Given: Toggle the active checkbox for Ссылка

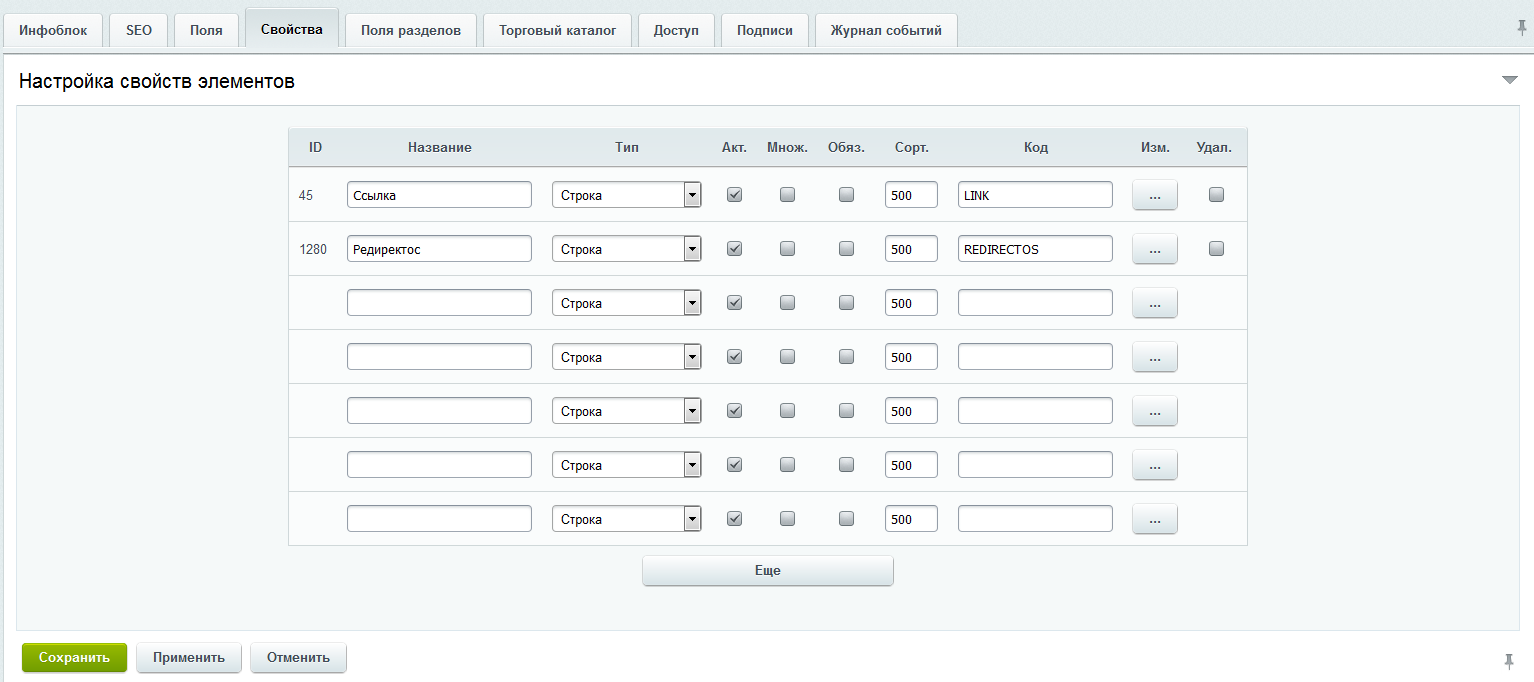Looking at the screenshot, I should click(735, 195).
